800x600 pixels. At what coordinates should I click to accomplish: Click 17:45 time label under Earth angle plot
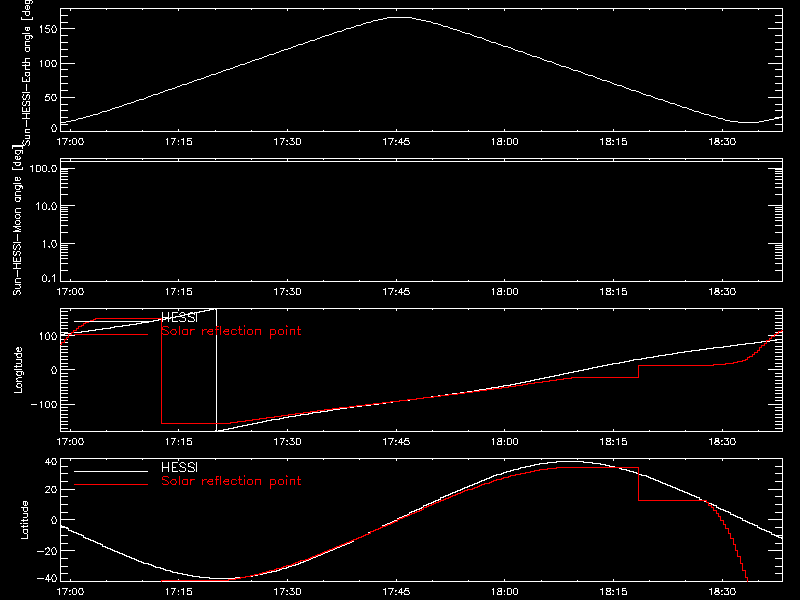point(396,142)
